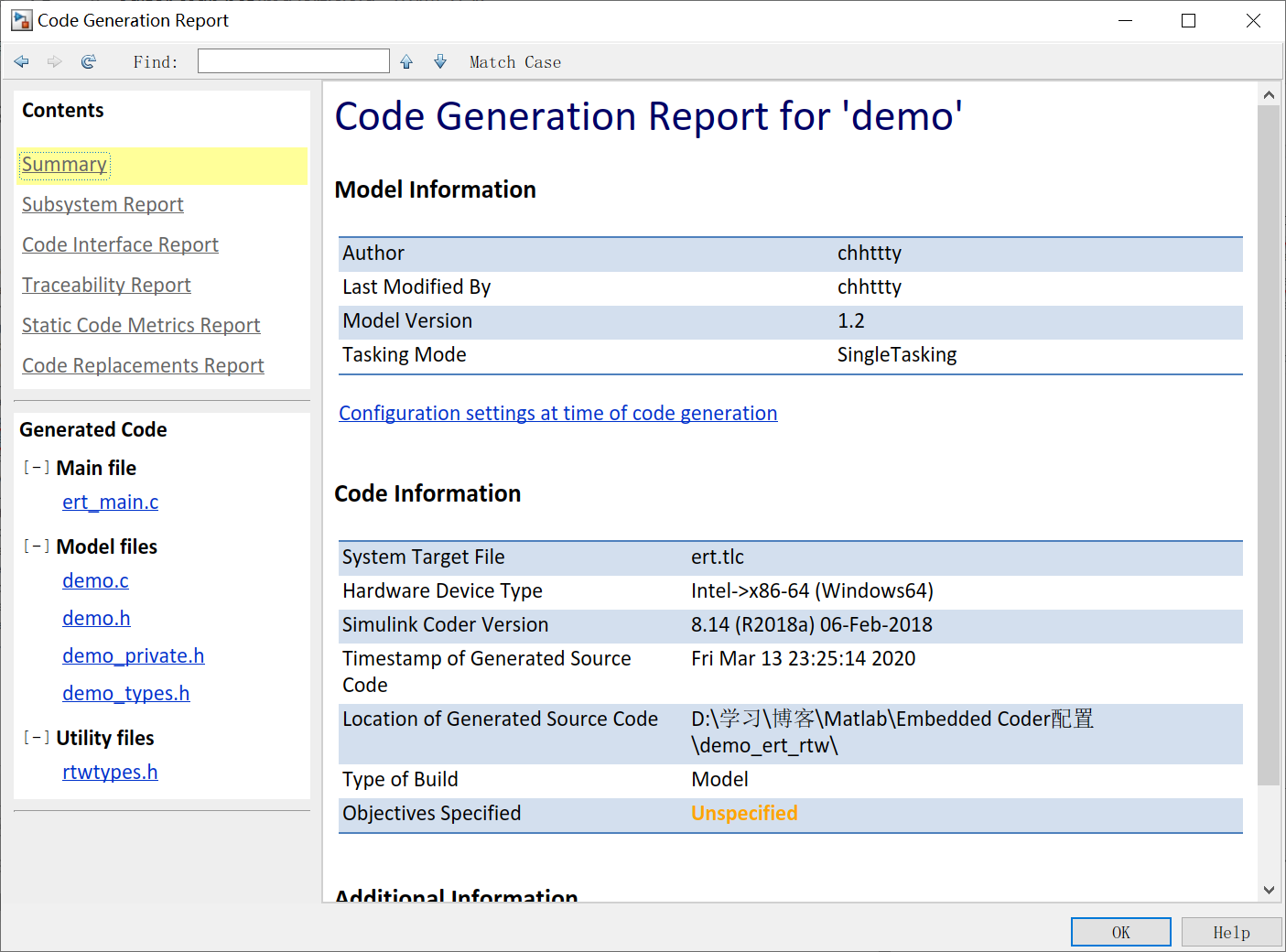The image size is (1286, 952).
Task: Click the Contents panel heading
Action: point(63,111)
